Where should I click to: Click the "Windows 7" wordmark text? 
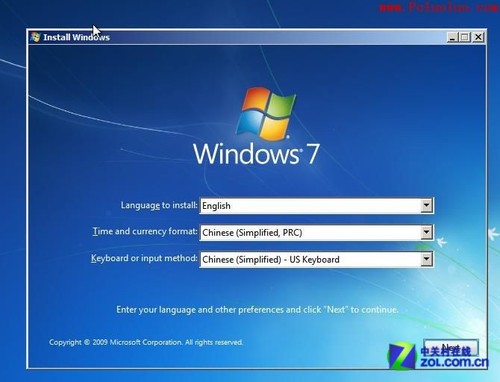tap(256, 154)
